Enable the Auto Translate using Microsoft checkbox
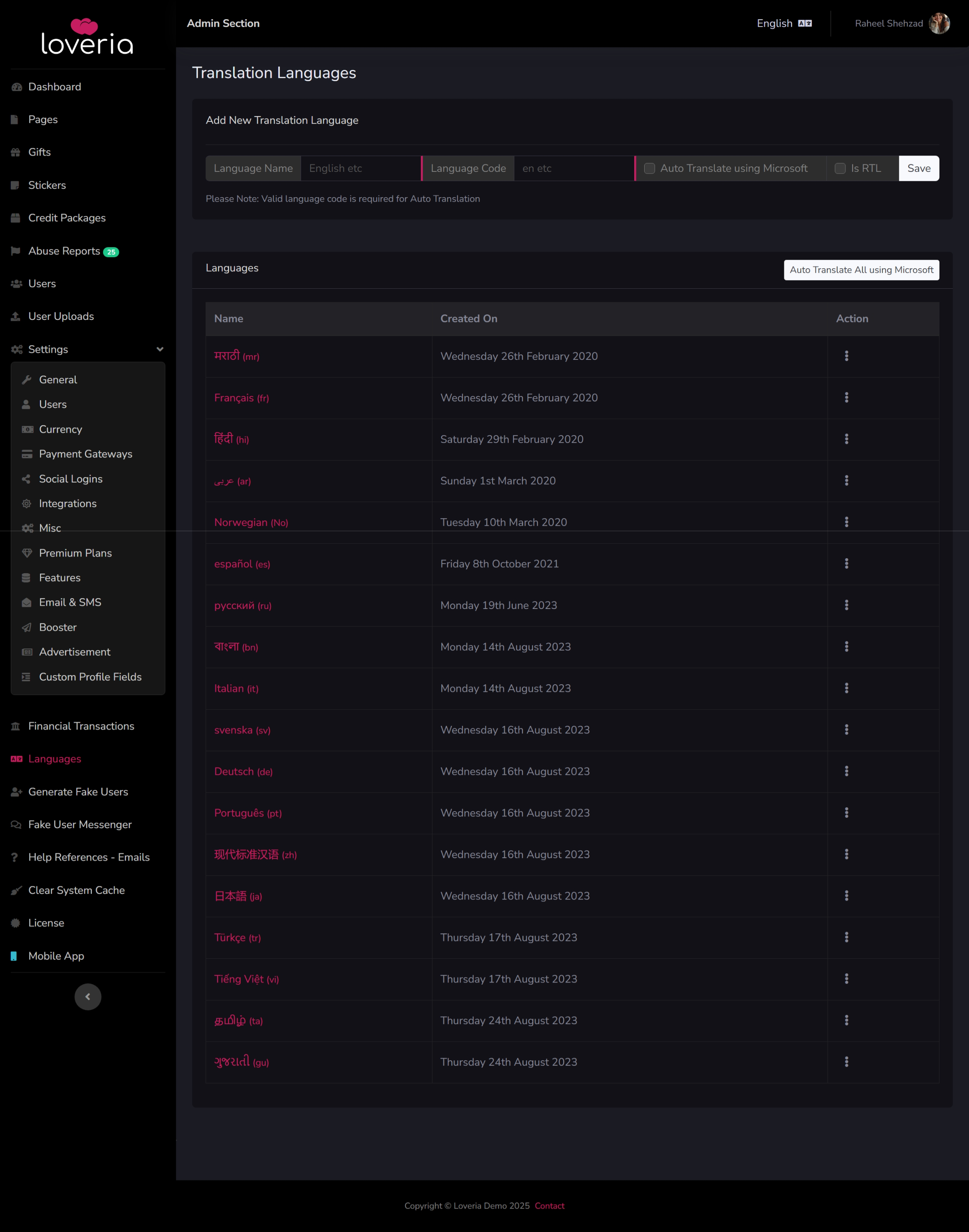The height and width of the screenshot is (1232, 969). tap(650, 168)
